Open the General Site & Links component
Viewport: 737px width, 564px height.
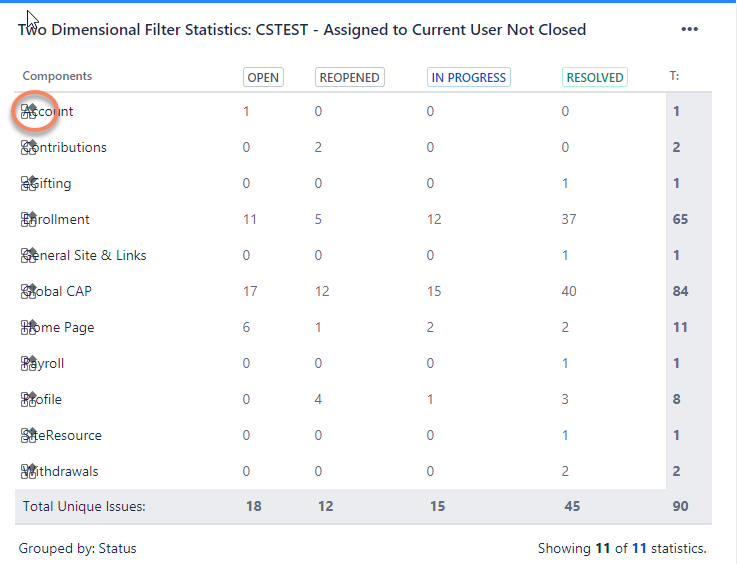pos(90,255)
